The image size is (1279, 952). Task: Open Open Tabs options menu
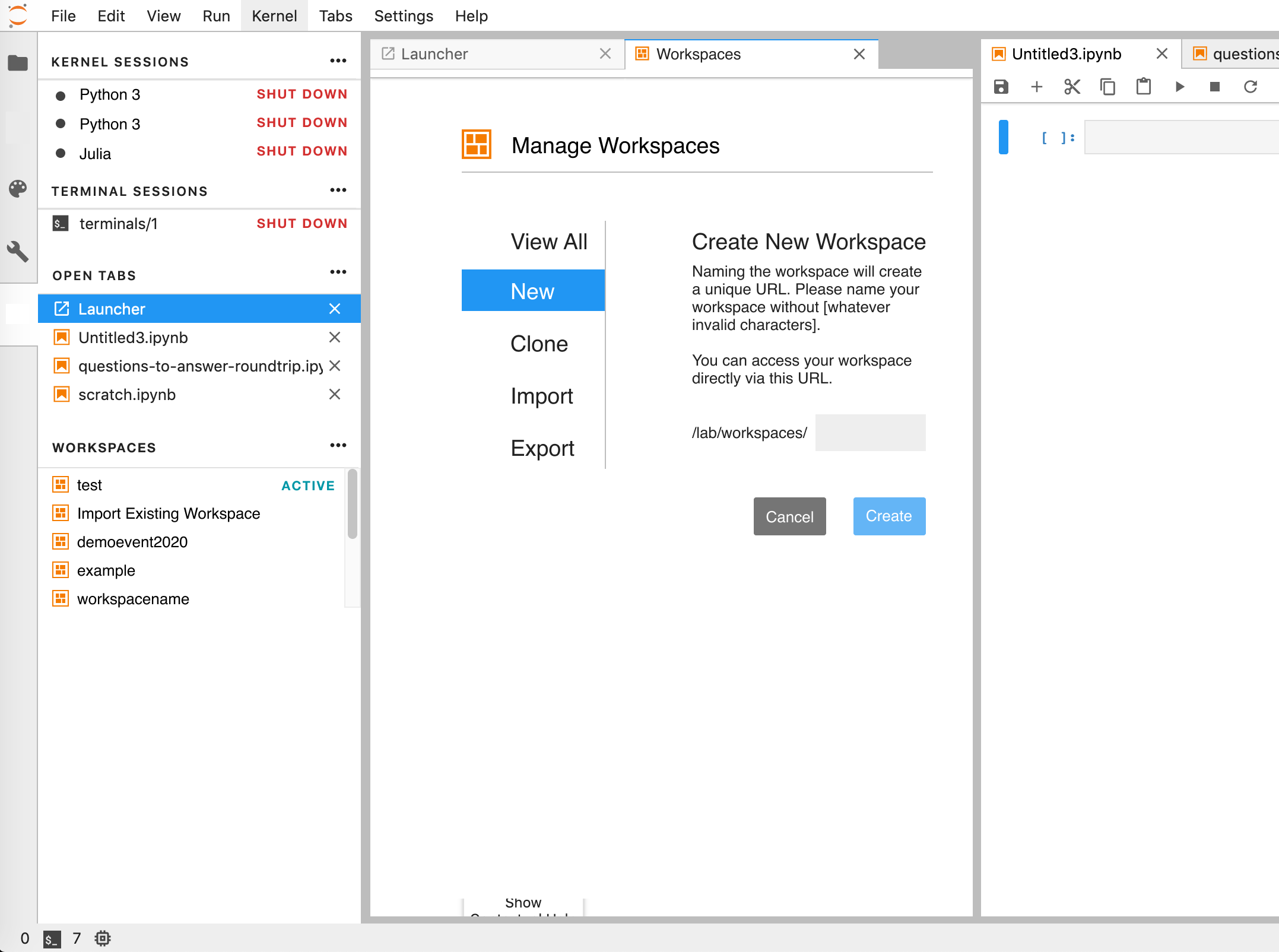[x=338, y=272]
